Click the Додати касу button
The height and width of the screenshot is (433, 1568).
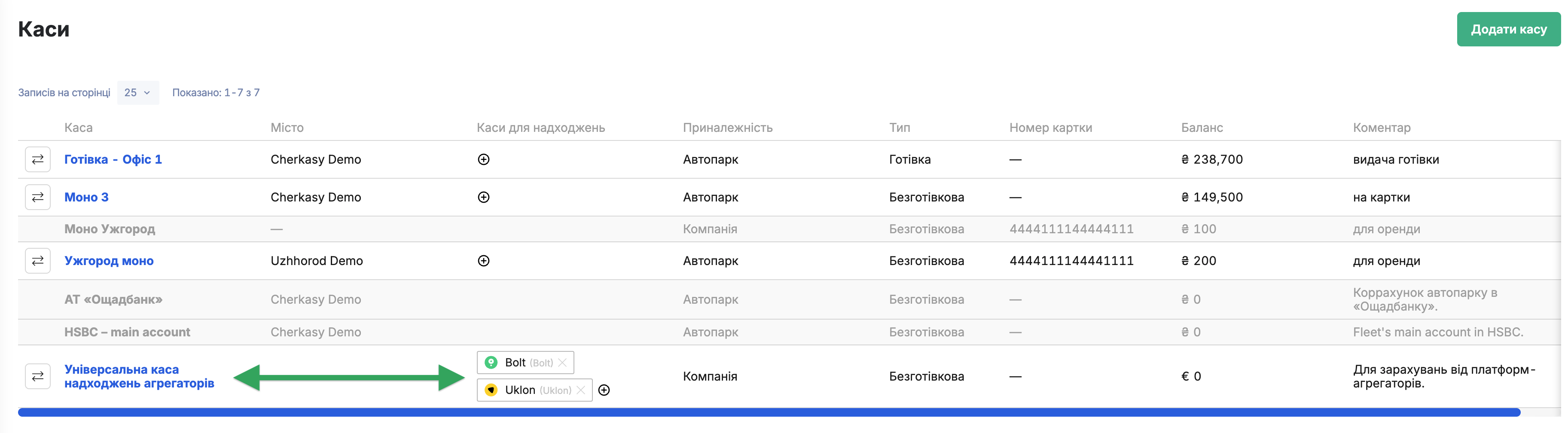pos(1508,29)
